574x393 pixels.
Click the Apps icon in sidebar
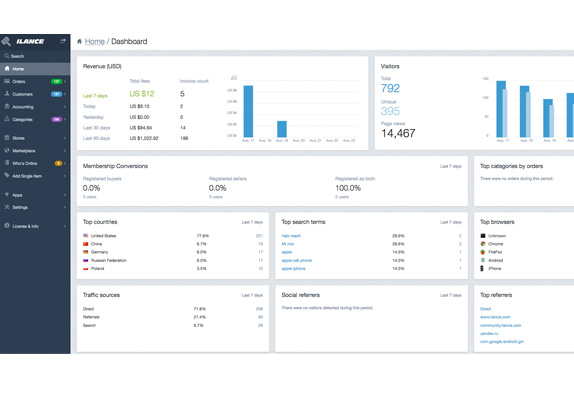pos(7,195)
